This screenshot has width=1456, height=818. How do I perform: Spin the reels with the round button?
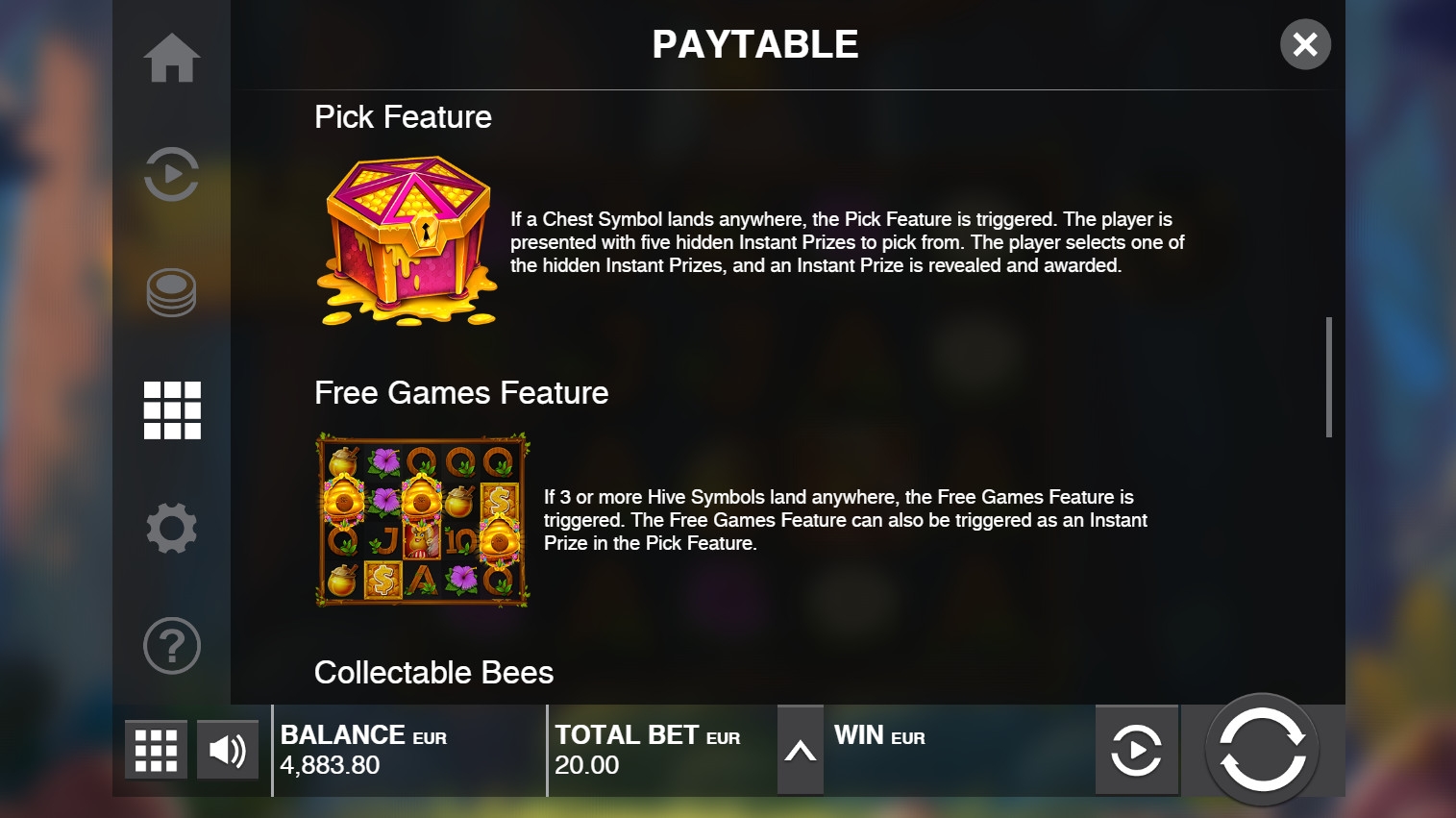click(1262, 750)
